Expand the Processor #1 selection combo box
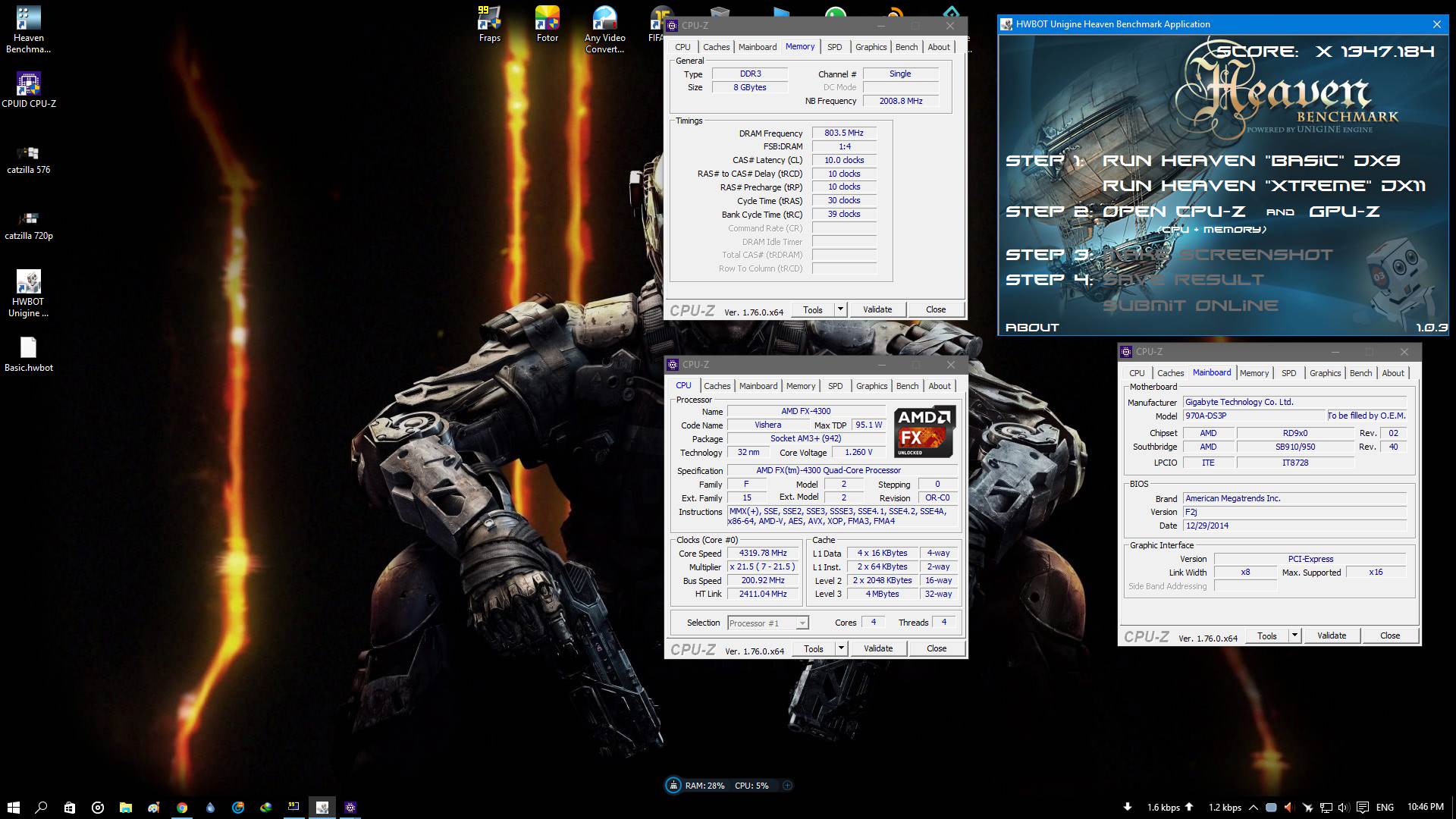 point(768,623)
